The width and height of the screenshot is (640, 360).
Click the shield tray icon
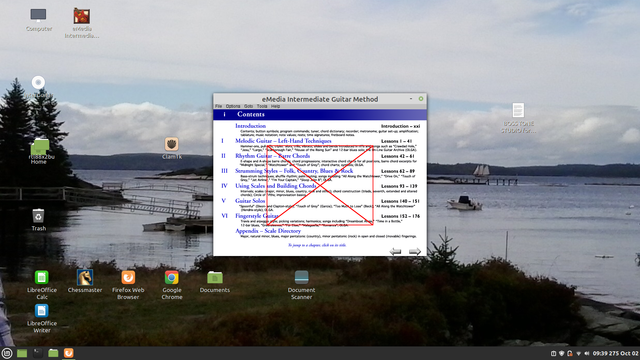561,353
